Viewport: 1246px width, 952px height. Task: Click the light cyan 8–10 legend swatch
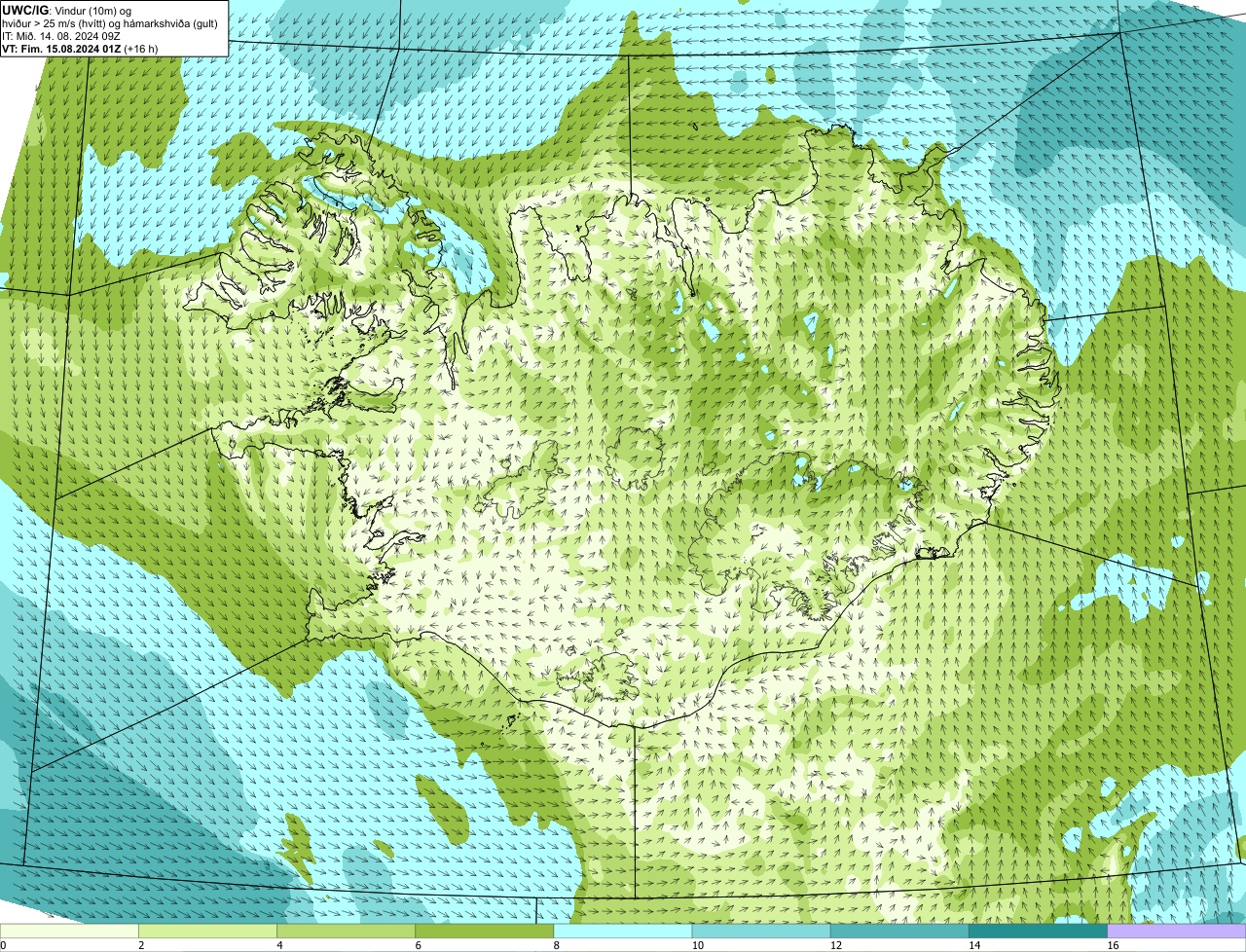[623, 932]
